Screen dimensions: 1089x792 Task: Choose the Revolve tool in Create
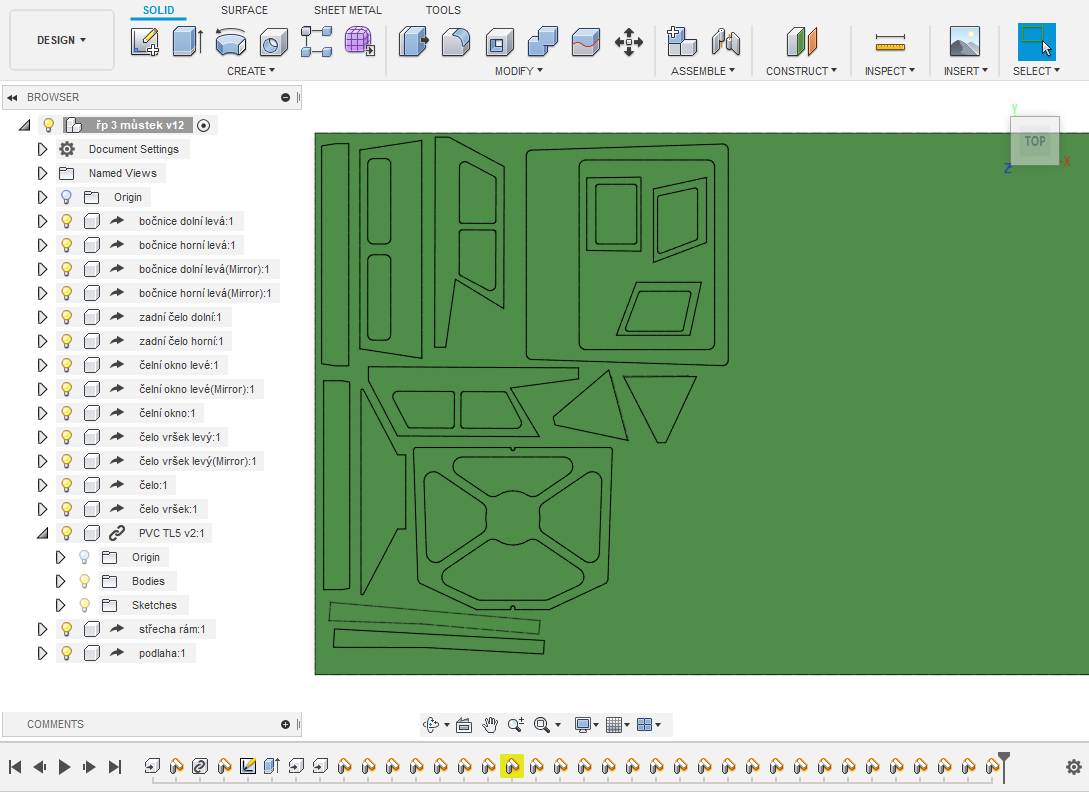tap(230, 42)
